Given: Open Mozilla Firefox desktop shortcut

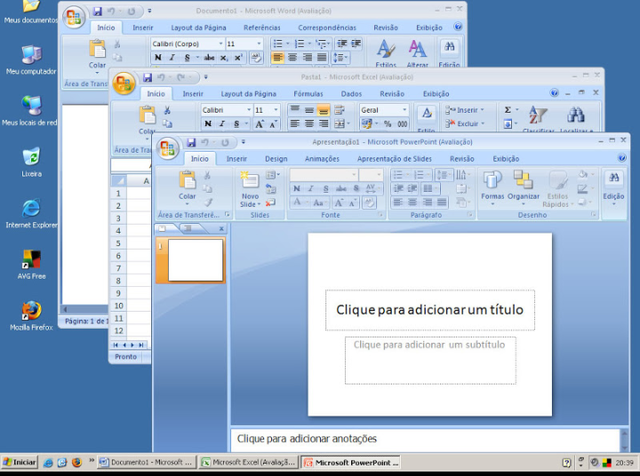Looking at the screenshot, I should coord(31,316).
